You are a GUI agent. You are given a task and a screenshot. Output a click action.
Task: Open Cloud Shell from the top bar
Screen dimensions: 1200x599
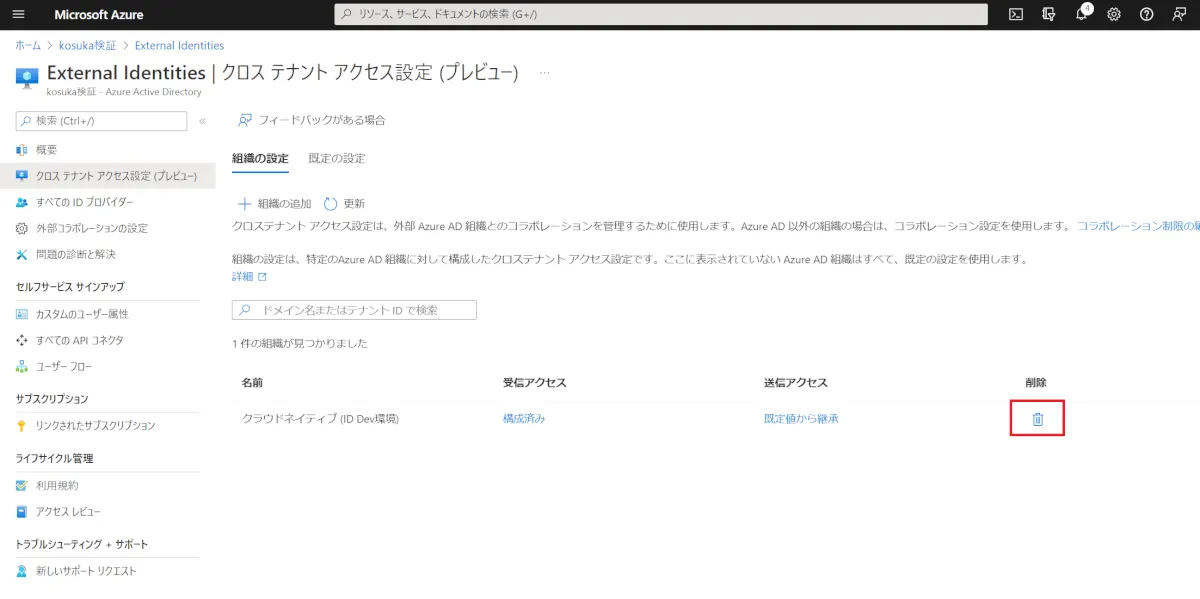coord(1016,15)
